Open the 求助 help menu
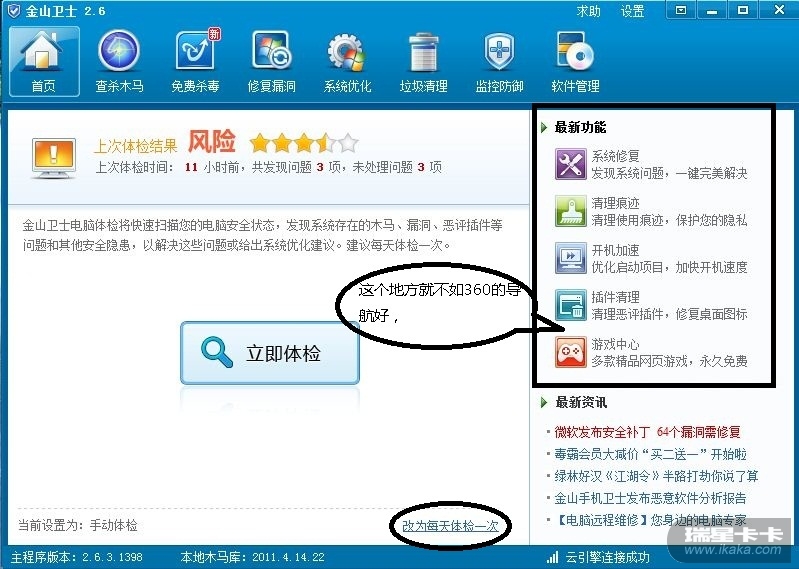Viewport: 799px width, 569px height. [589, 11]
